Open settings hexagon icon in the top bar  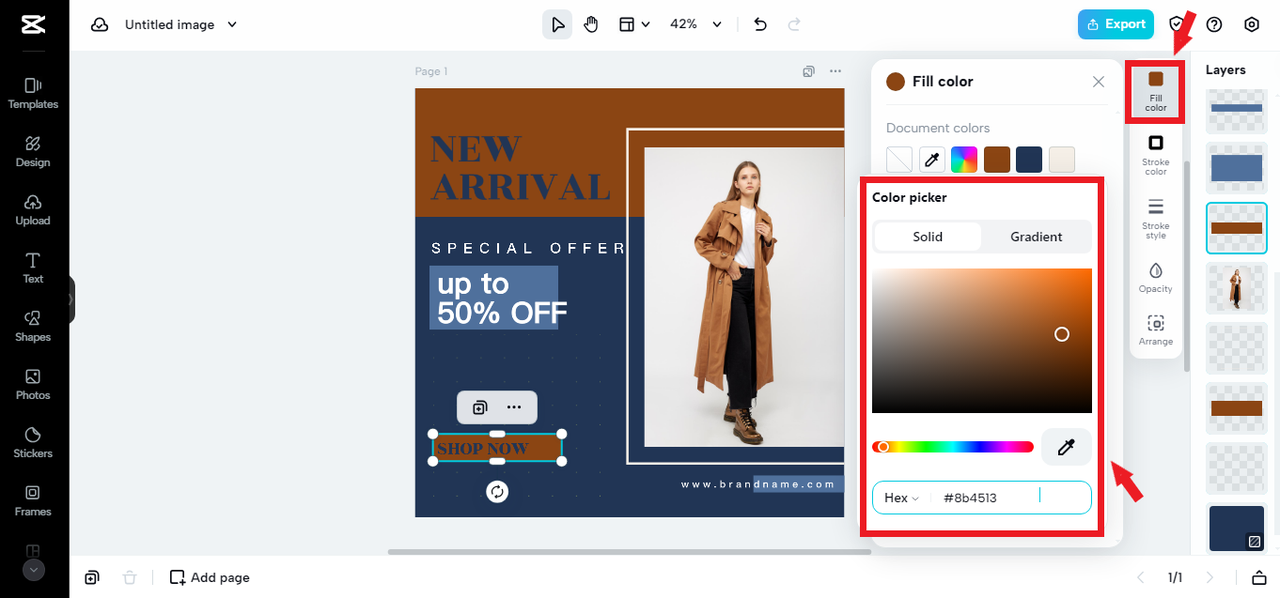tap(1251, 25)
